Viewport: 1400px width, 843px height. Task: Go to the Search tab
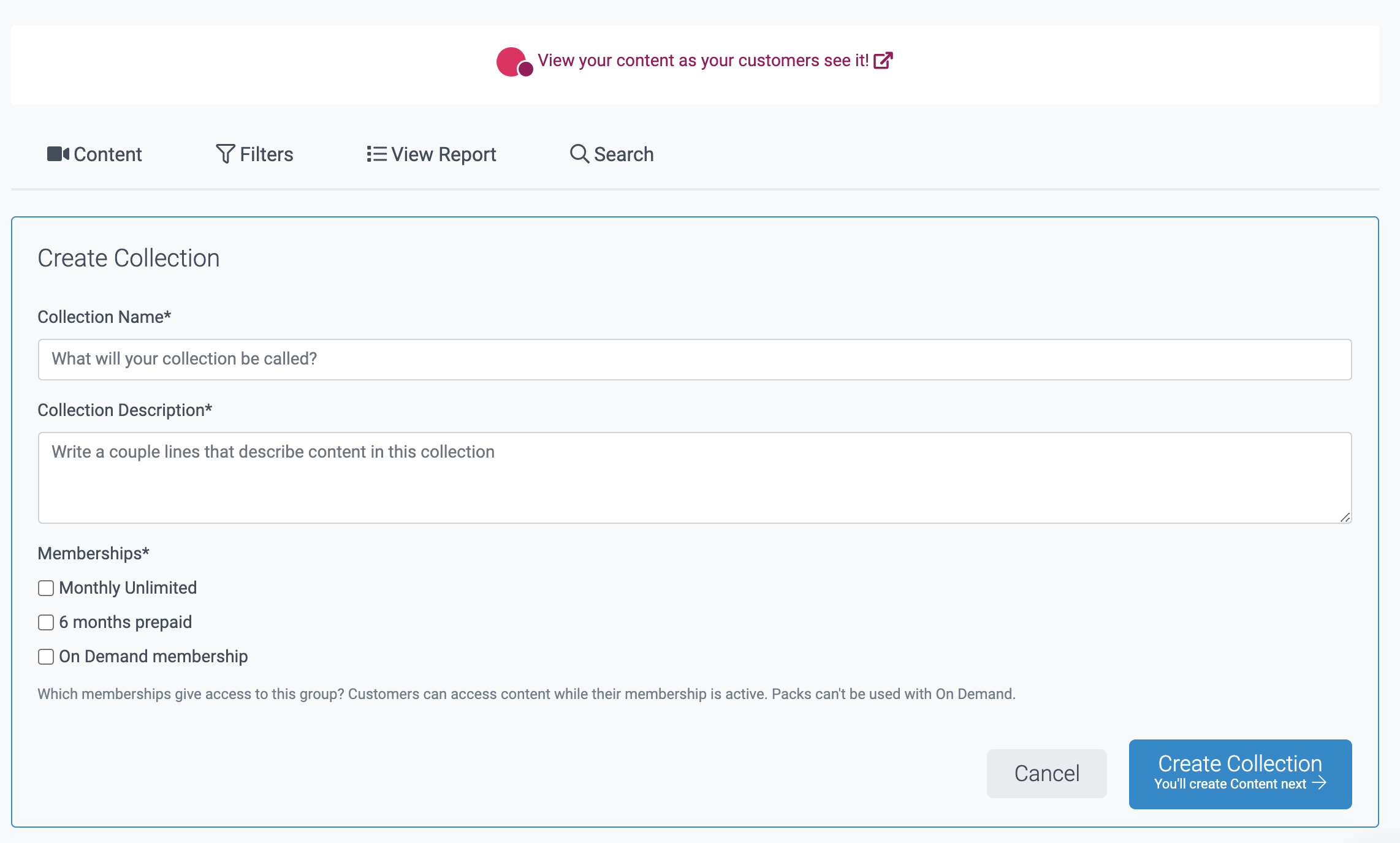[623, 154]
